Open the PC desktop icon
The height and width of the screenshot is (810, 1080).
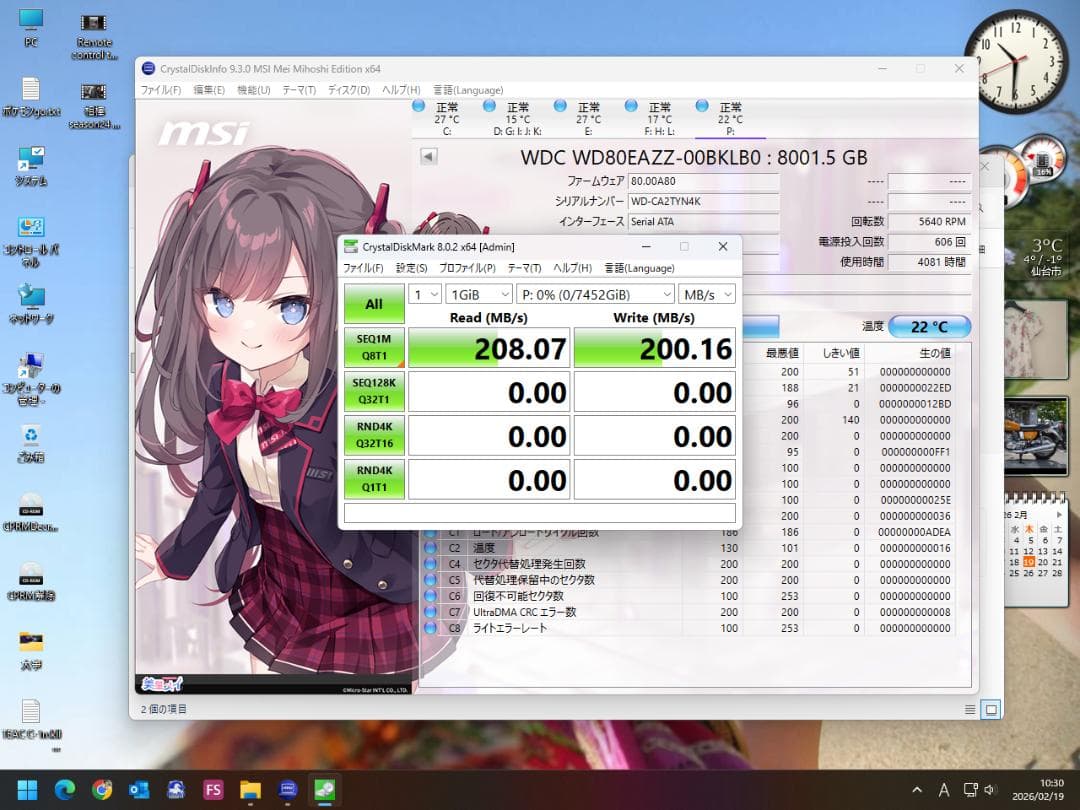point(31,28)
